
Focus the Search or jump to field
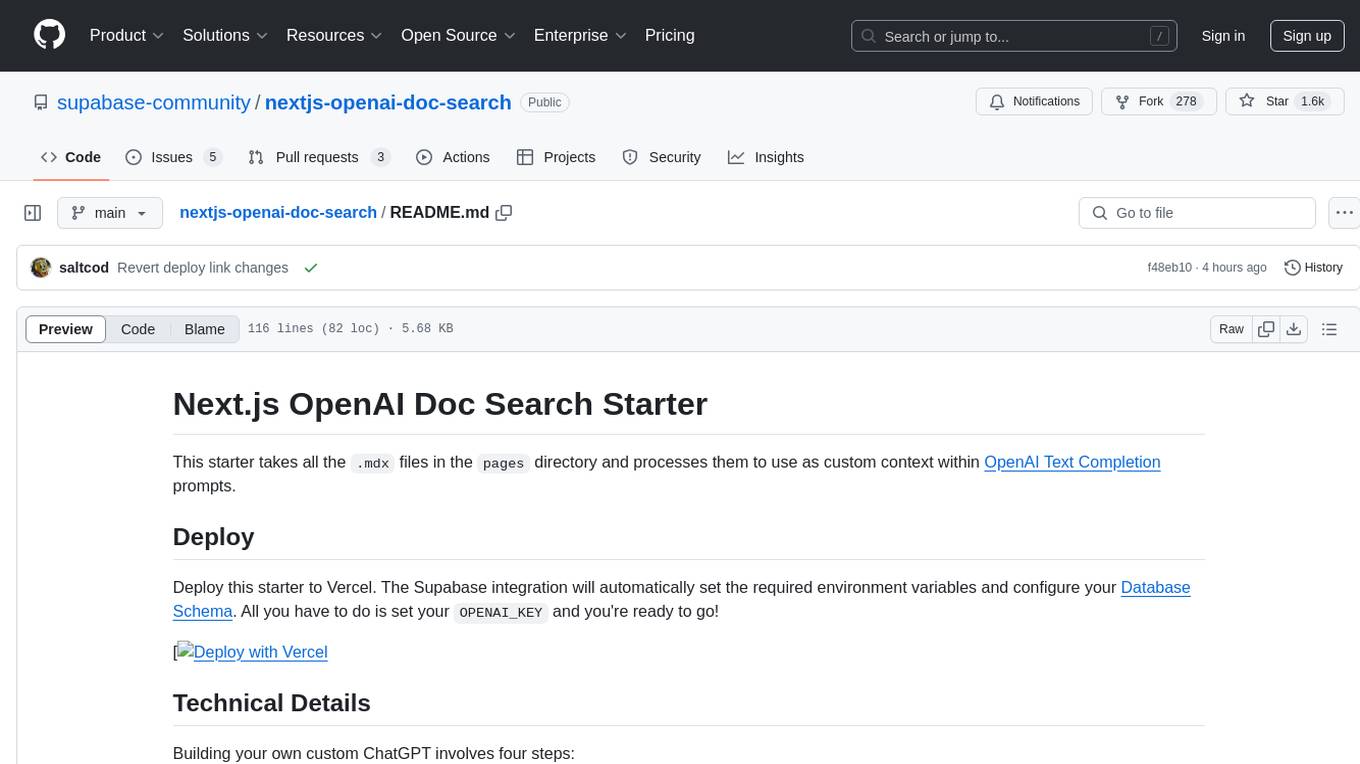1015,36
